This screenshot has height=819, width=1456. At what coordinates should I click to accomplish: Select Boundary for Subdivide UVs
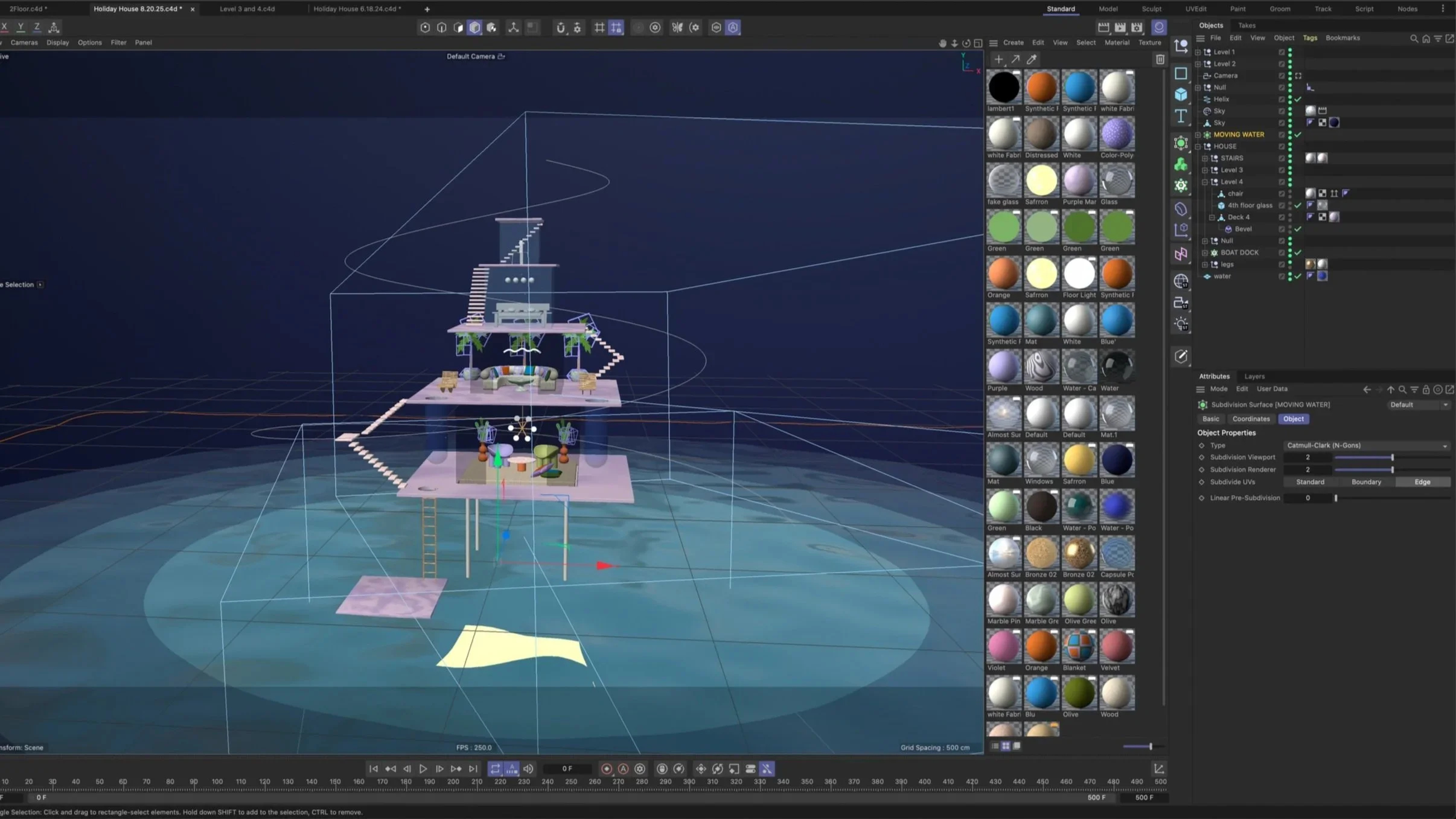tap(1366, 482)
